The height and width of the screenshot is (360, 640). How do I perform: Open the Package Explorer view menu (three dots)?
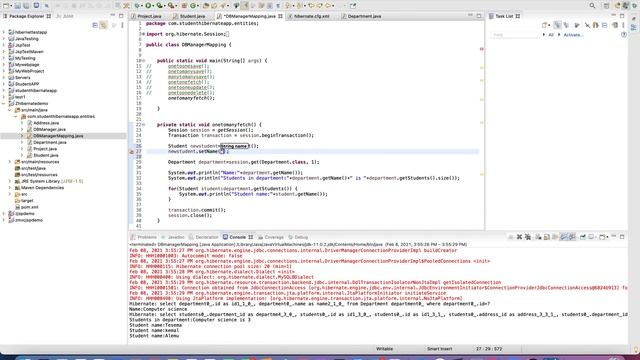coord(122,25)
